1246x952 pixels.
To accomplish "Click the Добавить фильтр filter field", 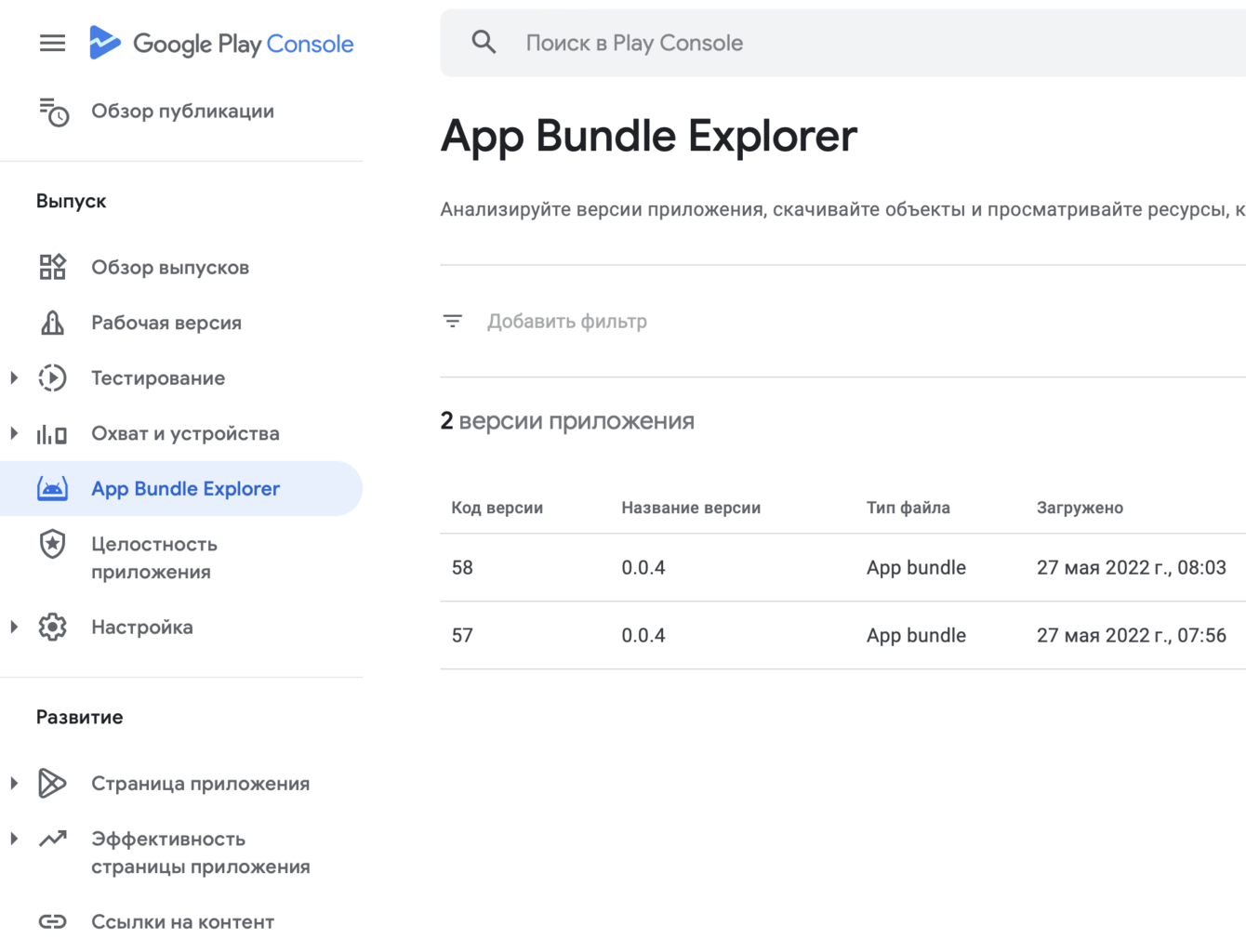I will (x=567, y=322).
